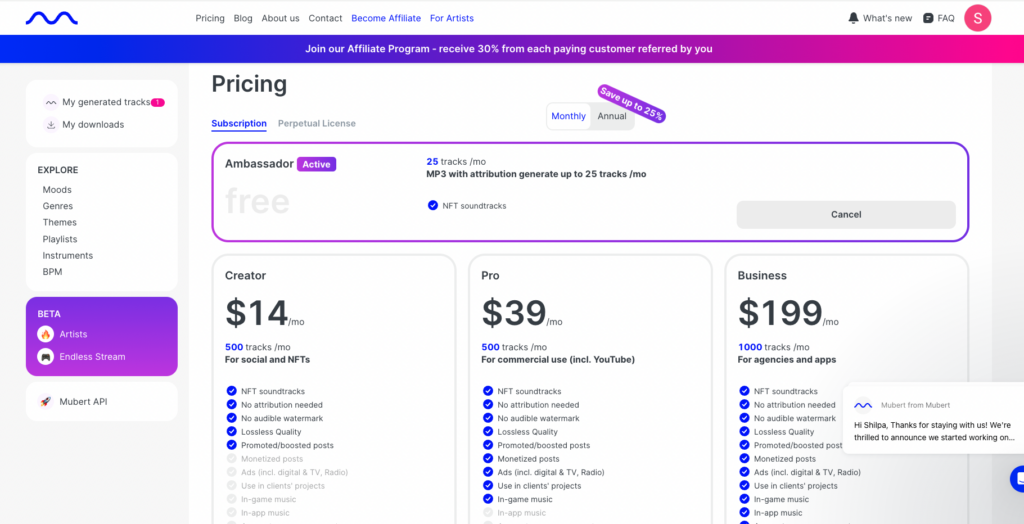The image size is (1024, 524).
Task: Click Business plan NFT soundtracks checkmark
Action: [x=744, y=391]
